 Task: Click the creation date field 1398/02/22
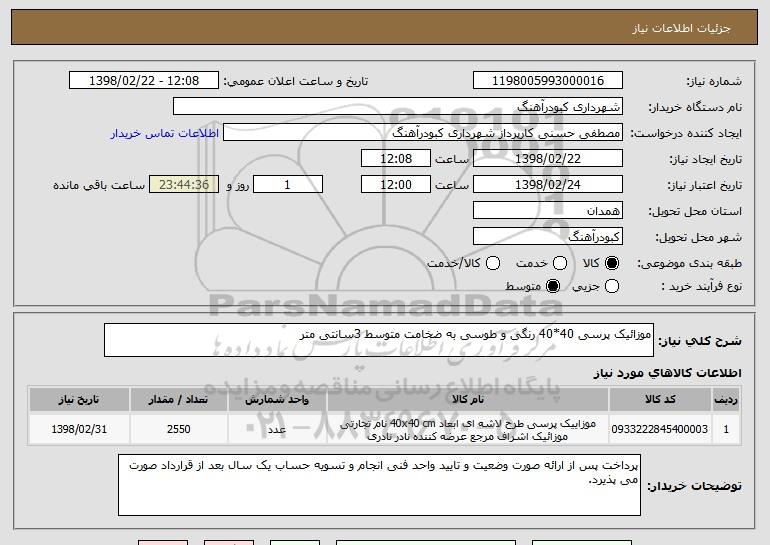(x=548, y=159)
